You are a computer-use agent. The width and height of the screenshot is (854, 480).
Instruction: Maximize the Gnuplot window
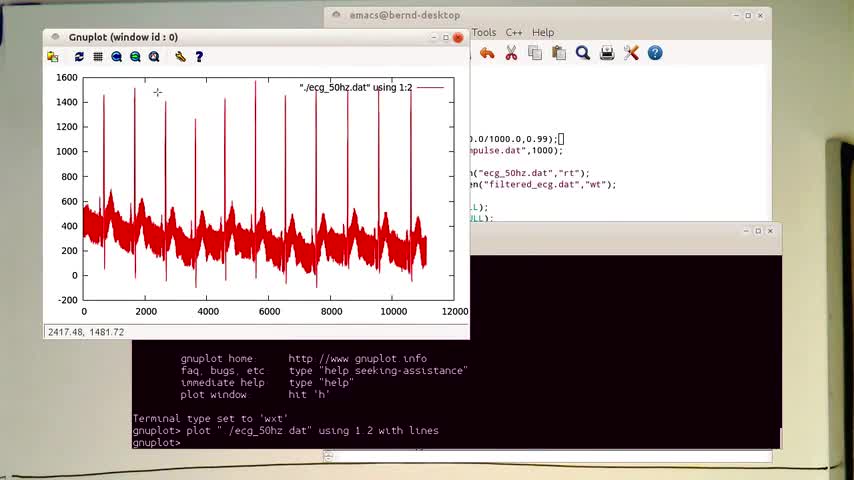(x=446, y=38)
